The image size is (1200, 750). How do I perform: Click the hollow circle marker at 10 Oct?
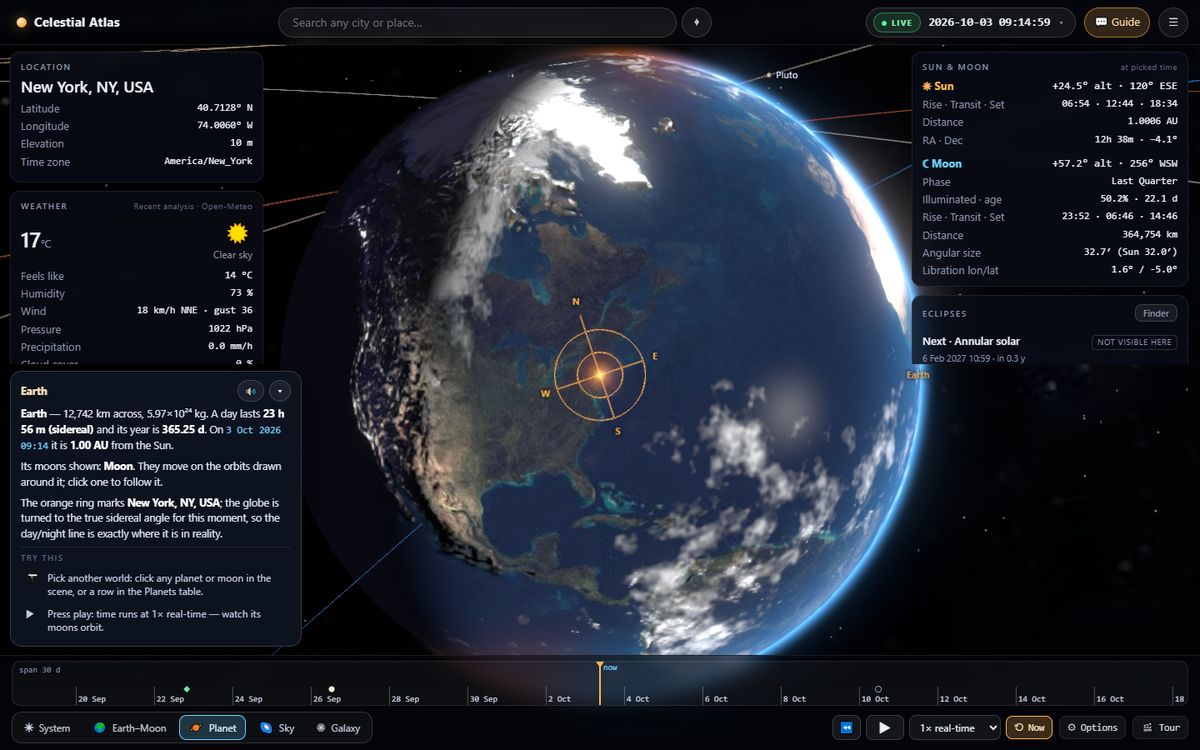tap(878, 689)
